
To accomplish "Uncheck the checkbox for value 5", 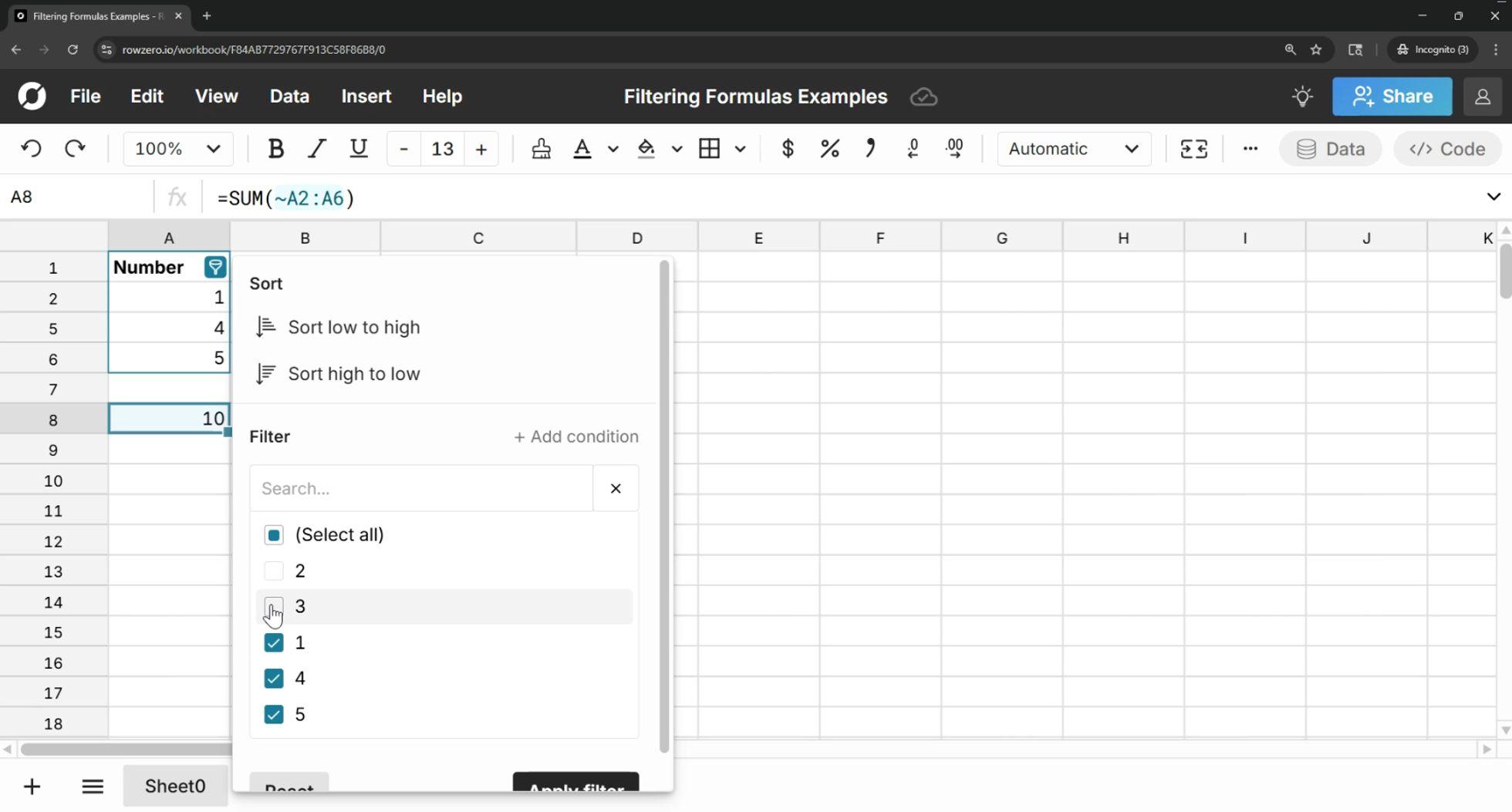I will coord(274,714).
